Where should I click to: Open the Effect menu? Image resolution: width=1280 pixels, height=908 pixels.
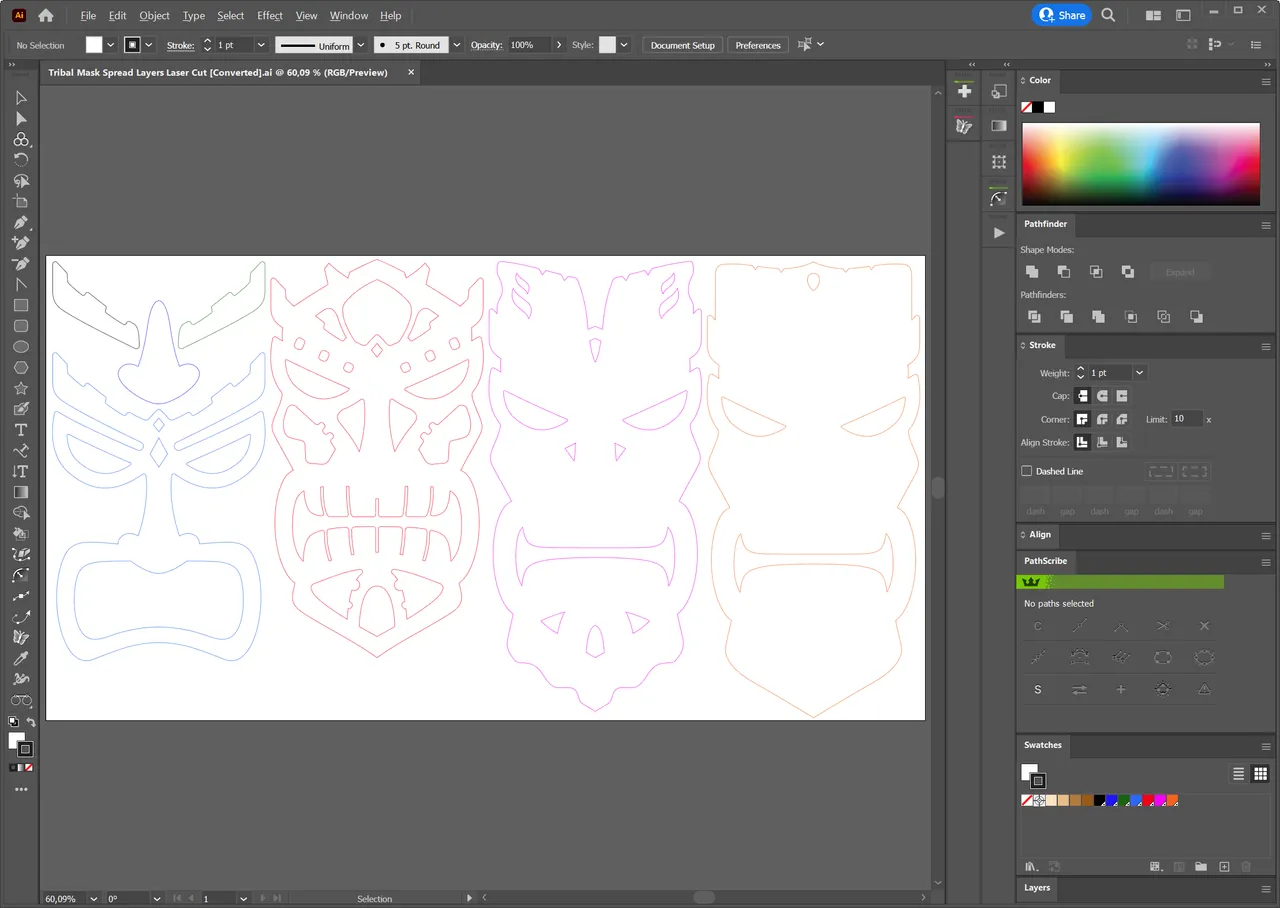coord(270,15)
